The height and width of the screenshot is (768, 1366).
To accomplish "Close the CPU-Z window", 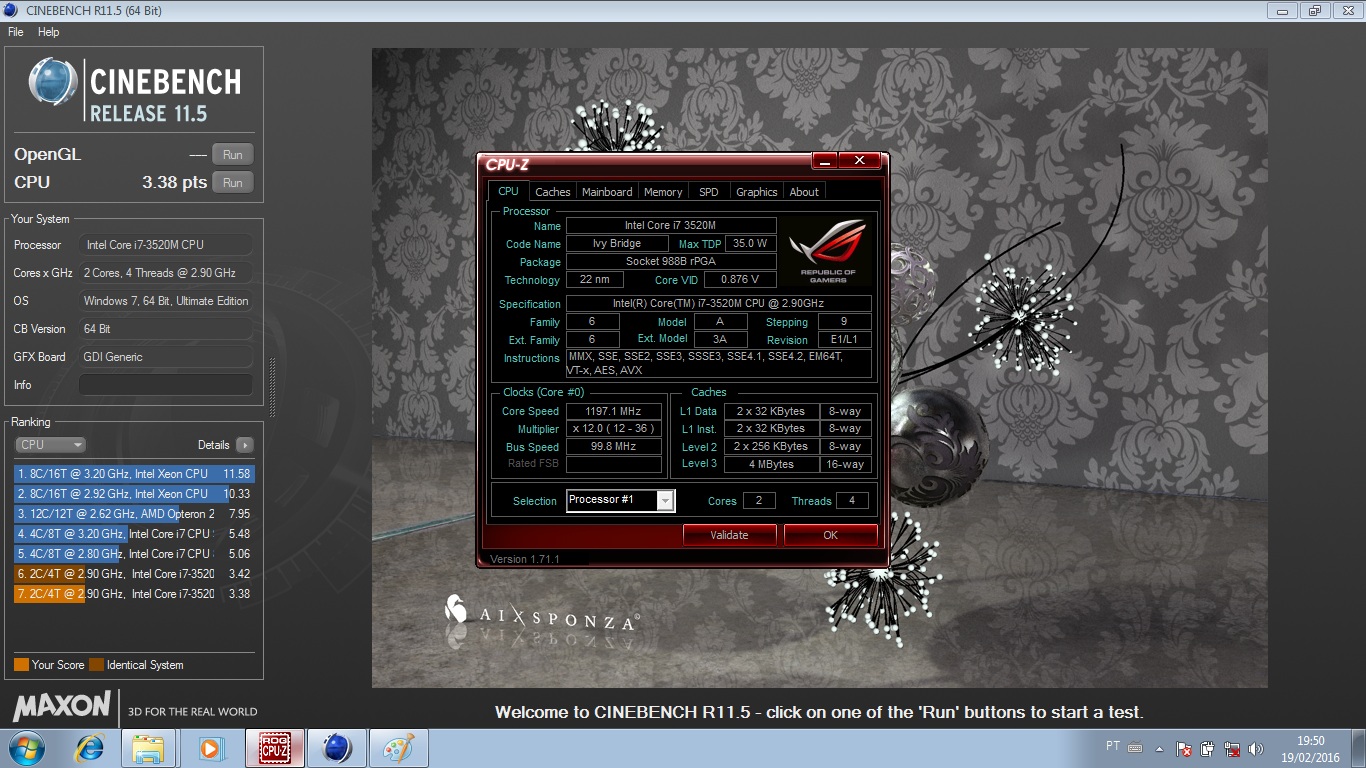I will [859, 161].
